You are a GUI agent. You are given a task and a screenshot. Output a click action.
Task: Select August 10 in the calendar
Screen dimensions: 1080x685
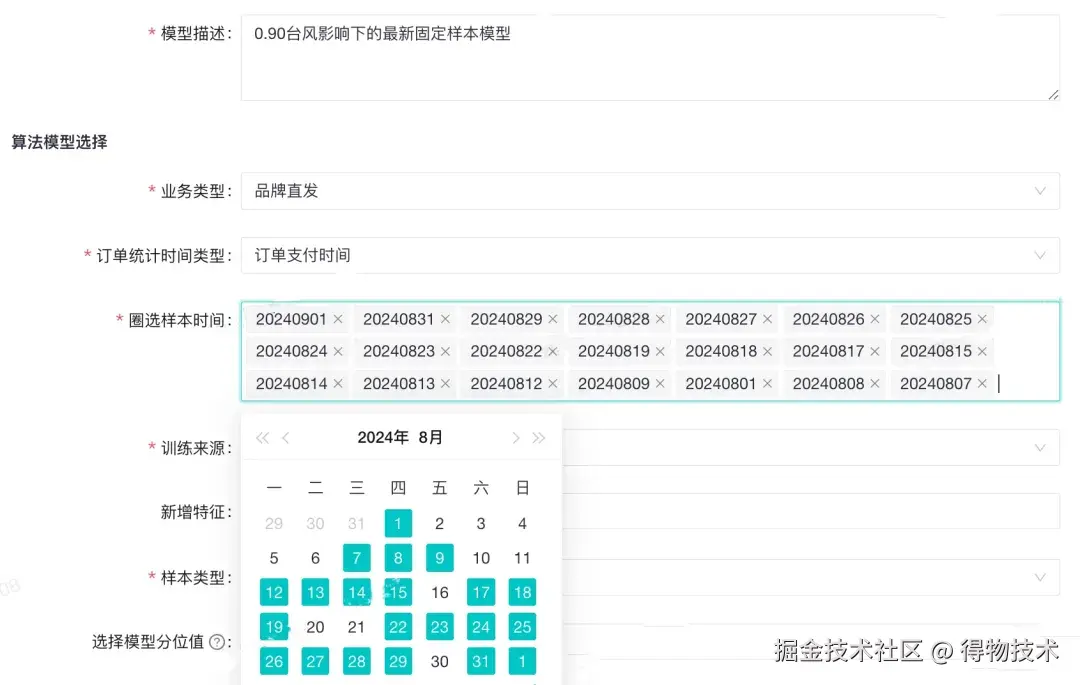pyautogui.click(x=481, y=558)
